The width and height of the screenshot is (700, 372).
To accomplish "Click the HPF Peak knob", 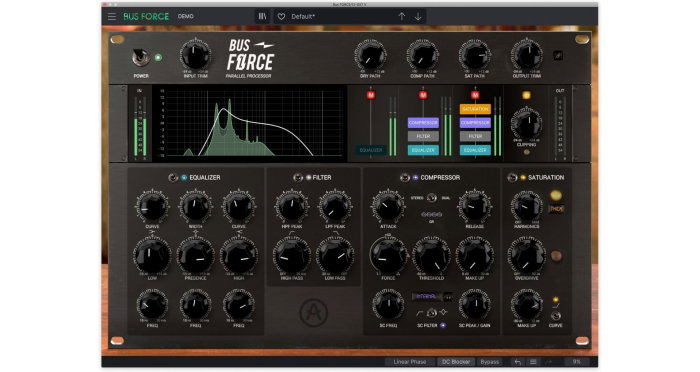I will (292, 206).
